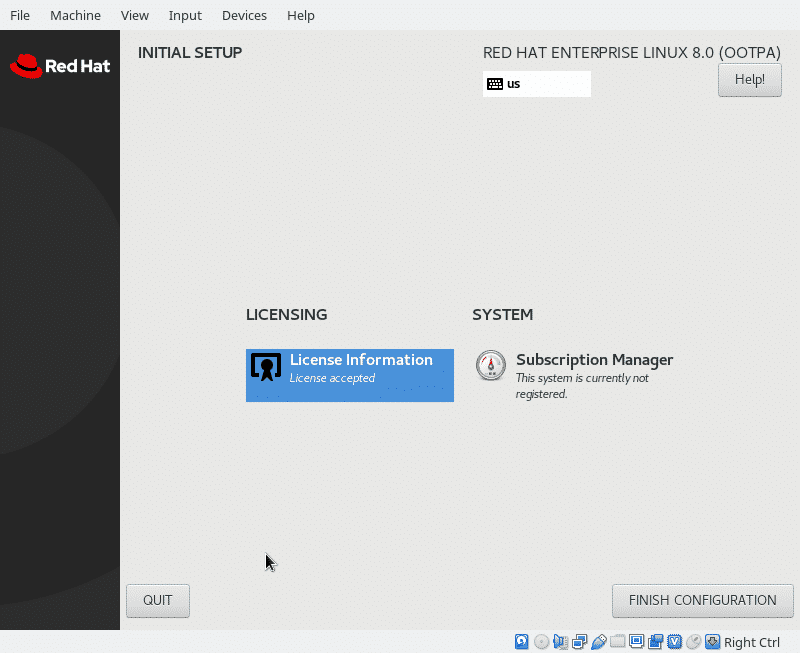Click the keyboard icon beside us

(495, 84)
